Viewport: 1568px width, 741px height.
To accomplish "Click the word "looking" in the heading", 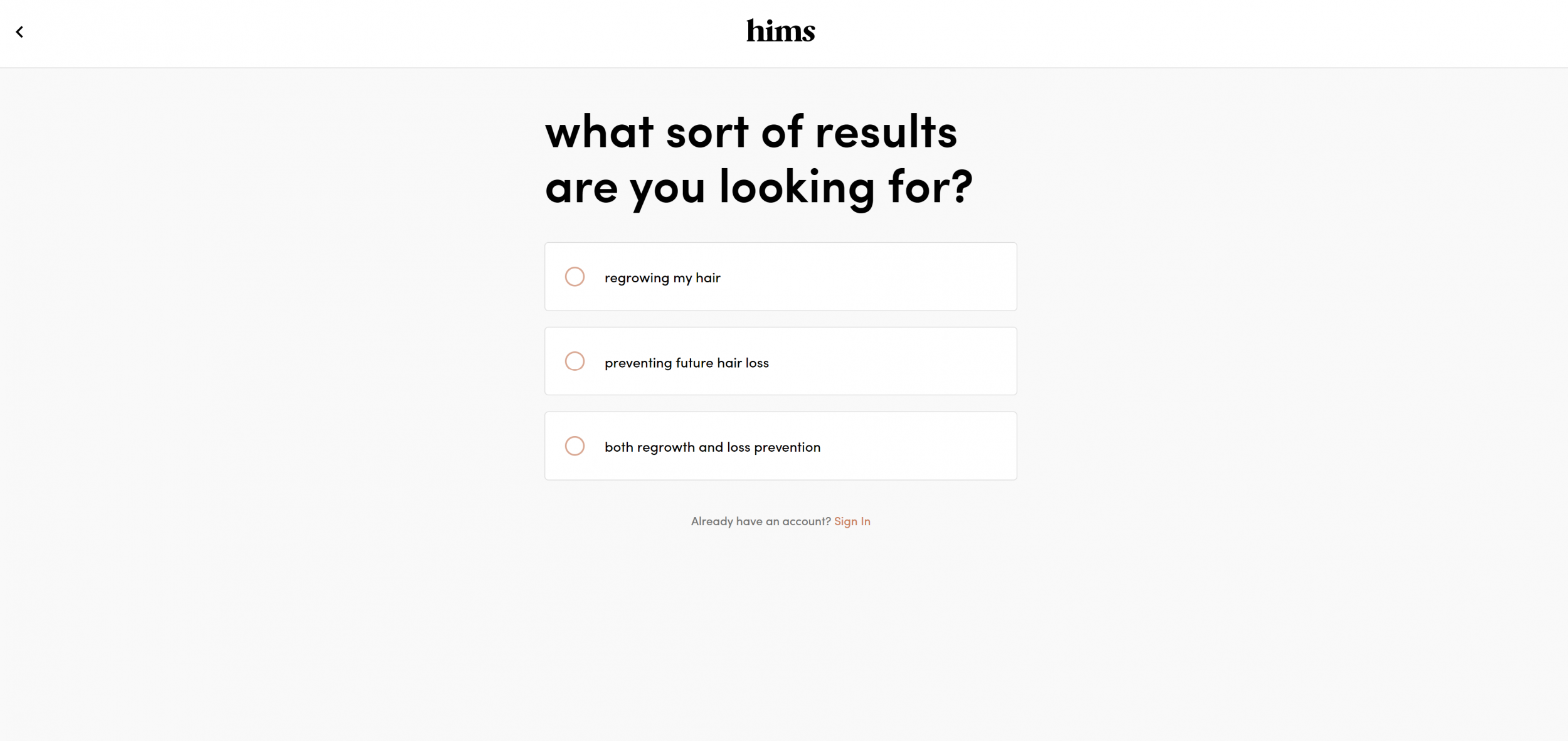I will (797, 187).
